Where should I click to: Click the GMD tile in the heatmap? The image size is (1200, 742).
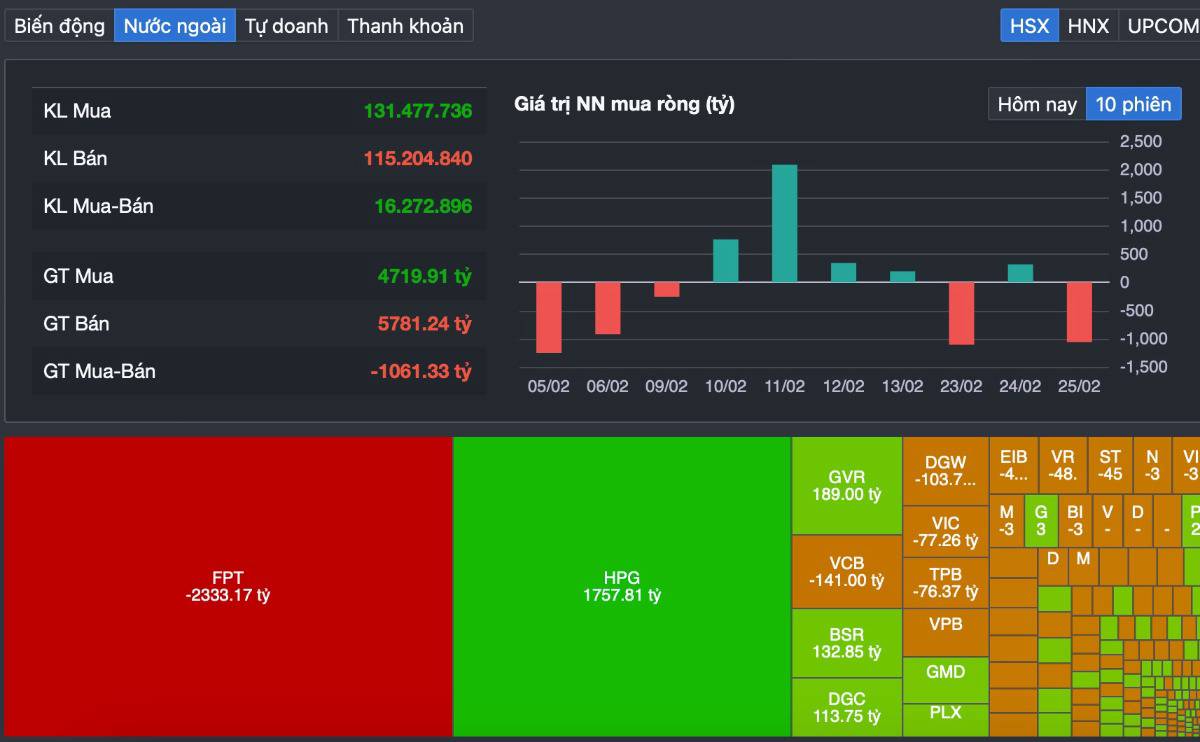946,672
